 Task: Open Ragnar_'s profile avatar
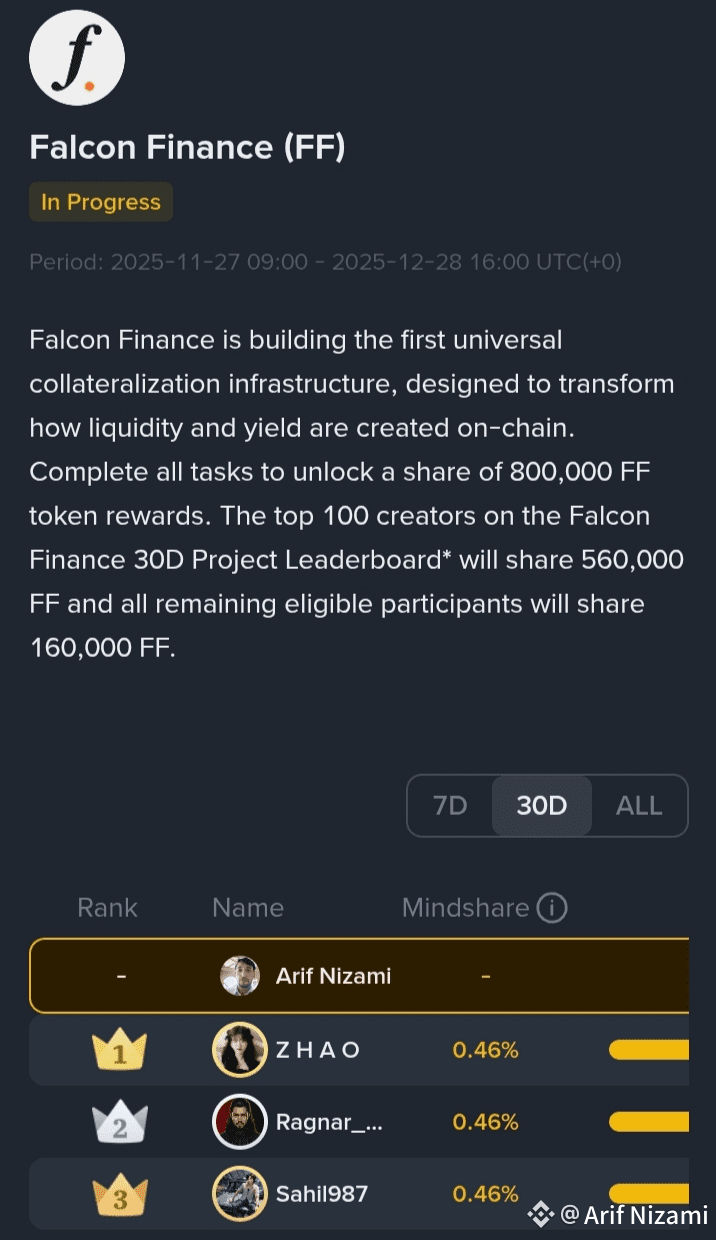240,1122
